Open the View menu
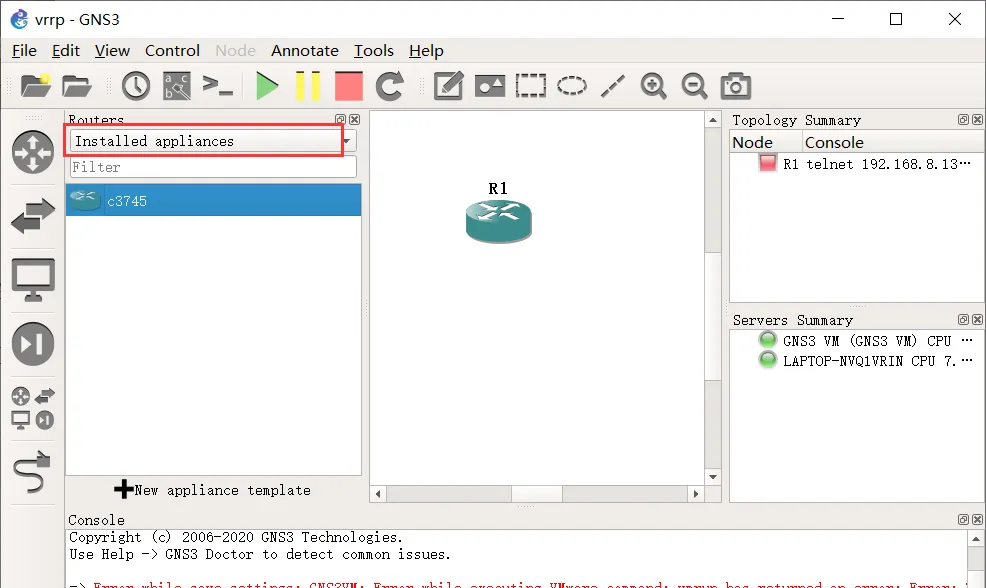 [113, 50]
